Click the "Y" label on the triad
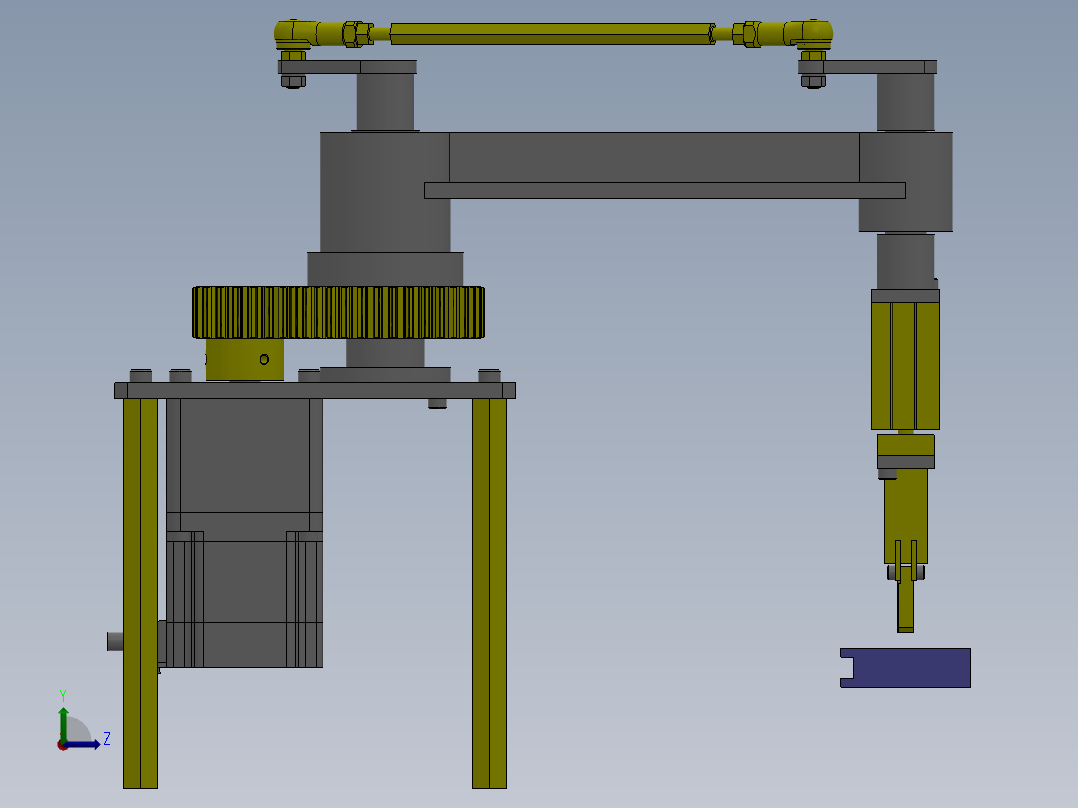The image size is (1078, 808). pos(63,696)
